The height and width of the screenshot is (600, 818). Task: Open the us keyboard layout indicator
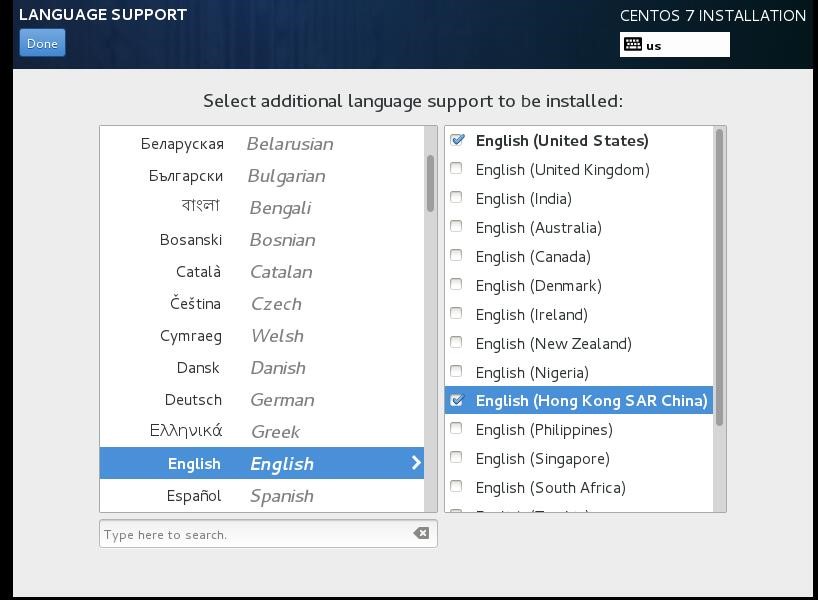pos(674,45)
